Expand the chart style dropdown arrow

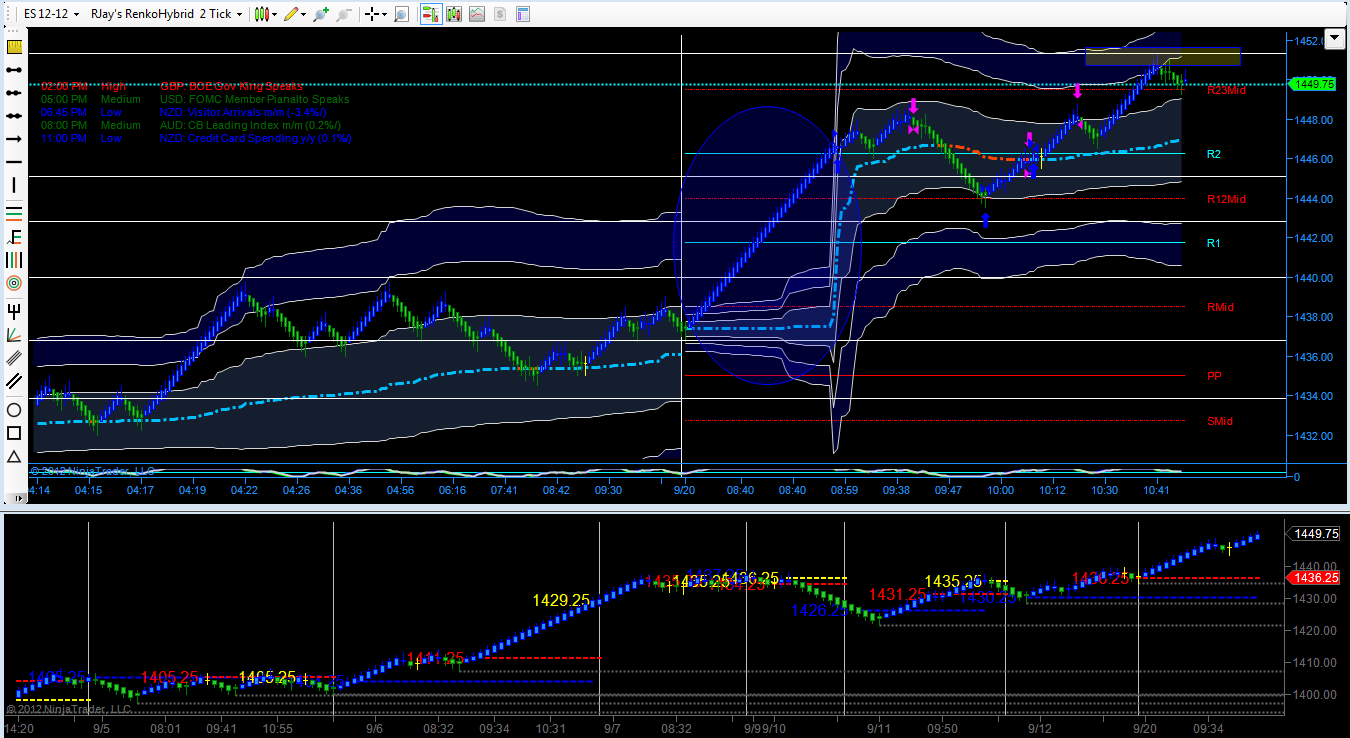coord(275,14)
